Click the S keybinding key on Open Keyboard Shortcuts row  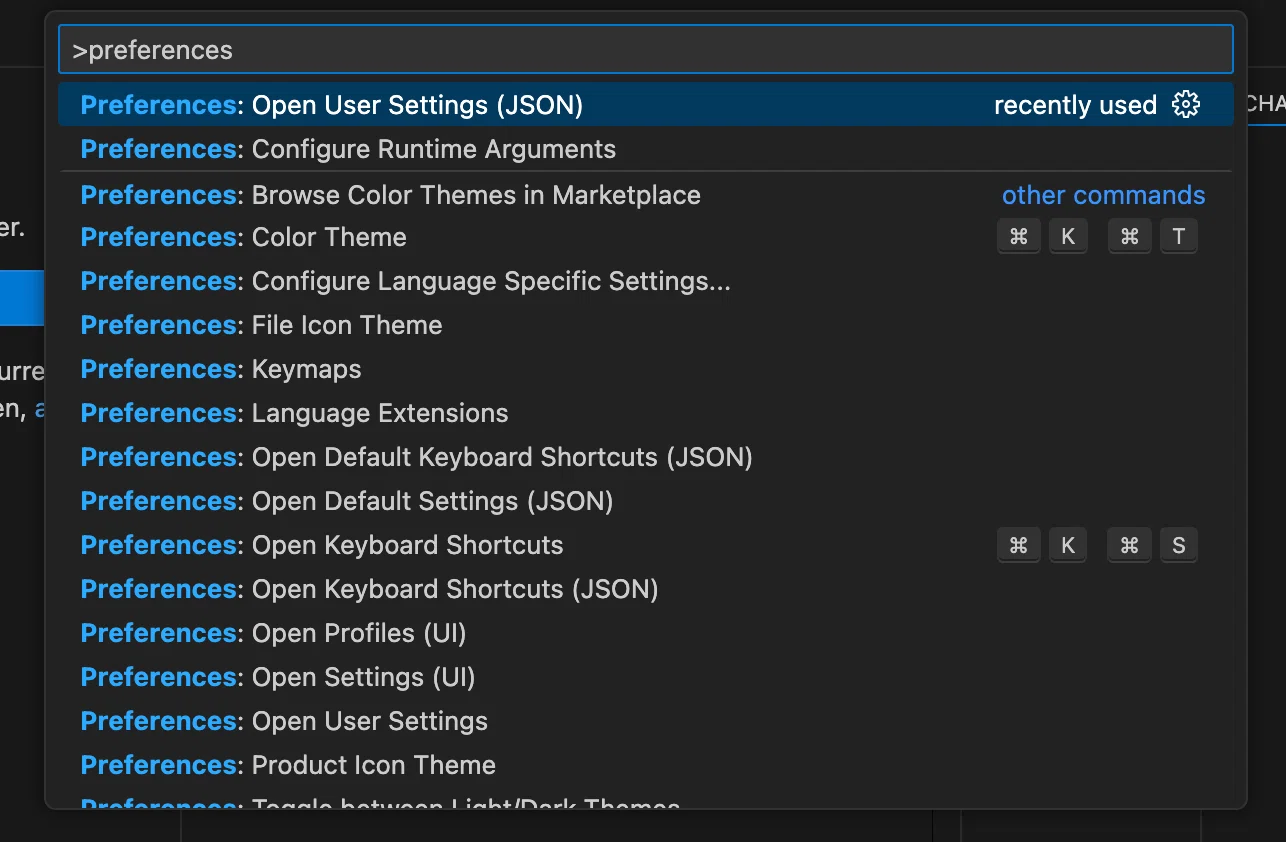1179,545
